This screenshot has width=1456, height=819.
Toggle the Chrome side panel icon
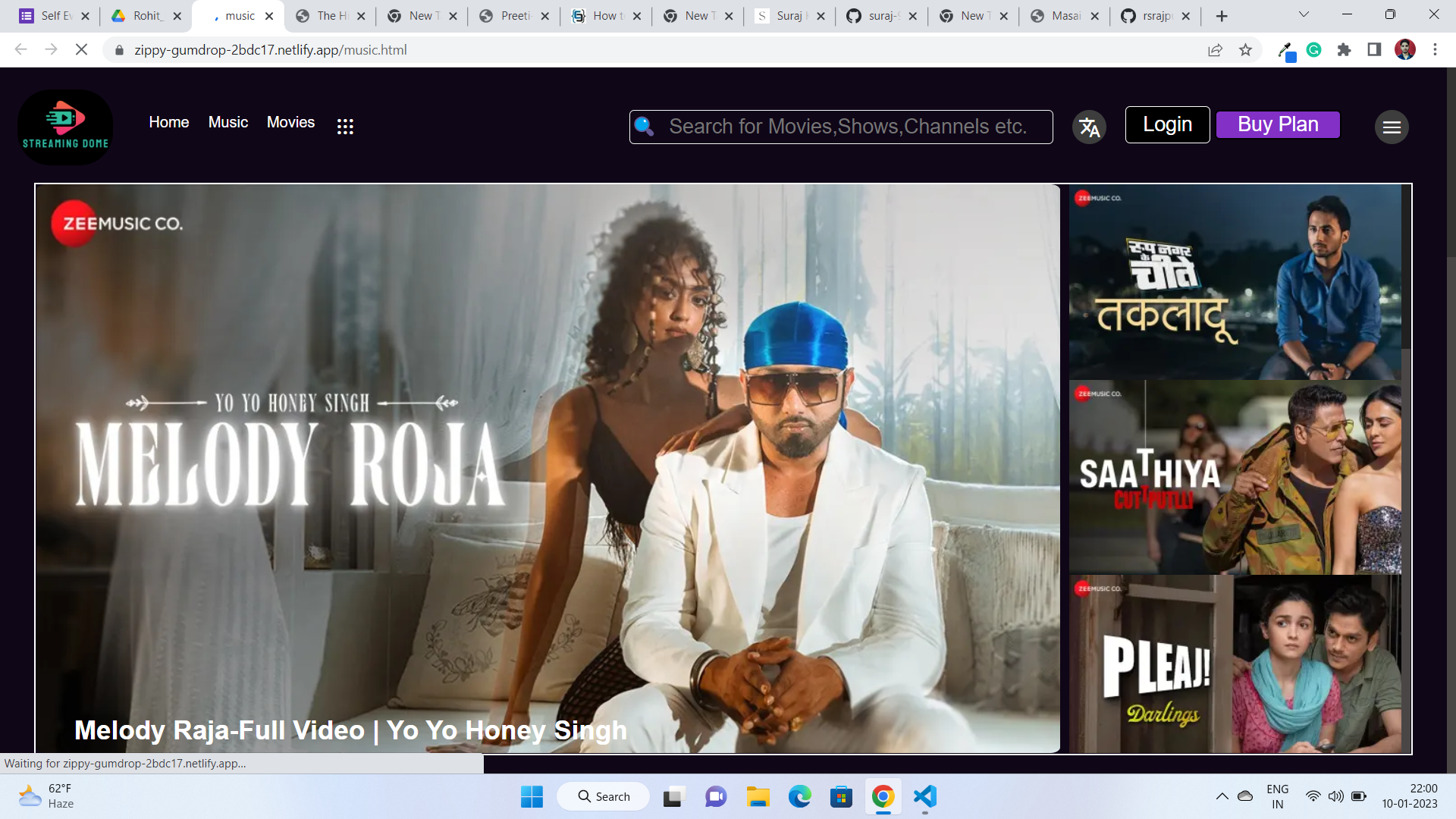pos(1374,50)
